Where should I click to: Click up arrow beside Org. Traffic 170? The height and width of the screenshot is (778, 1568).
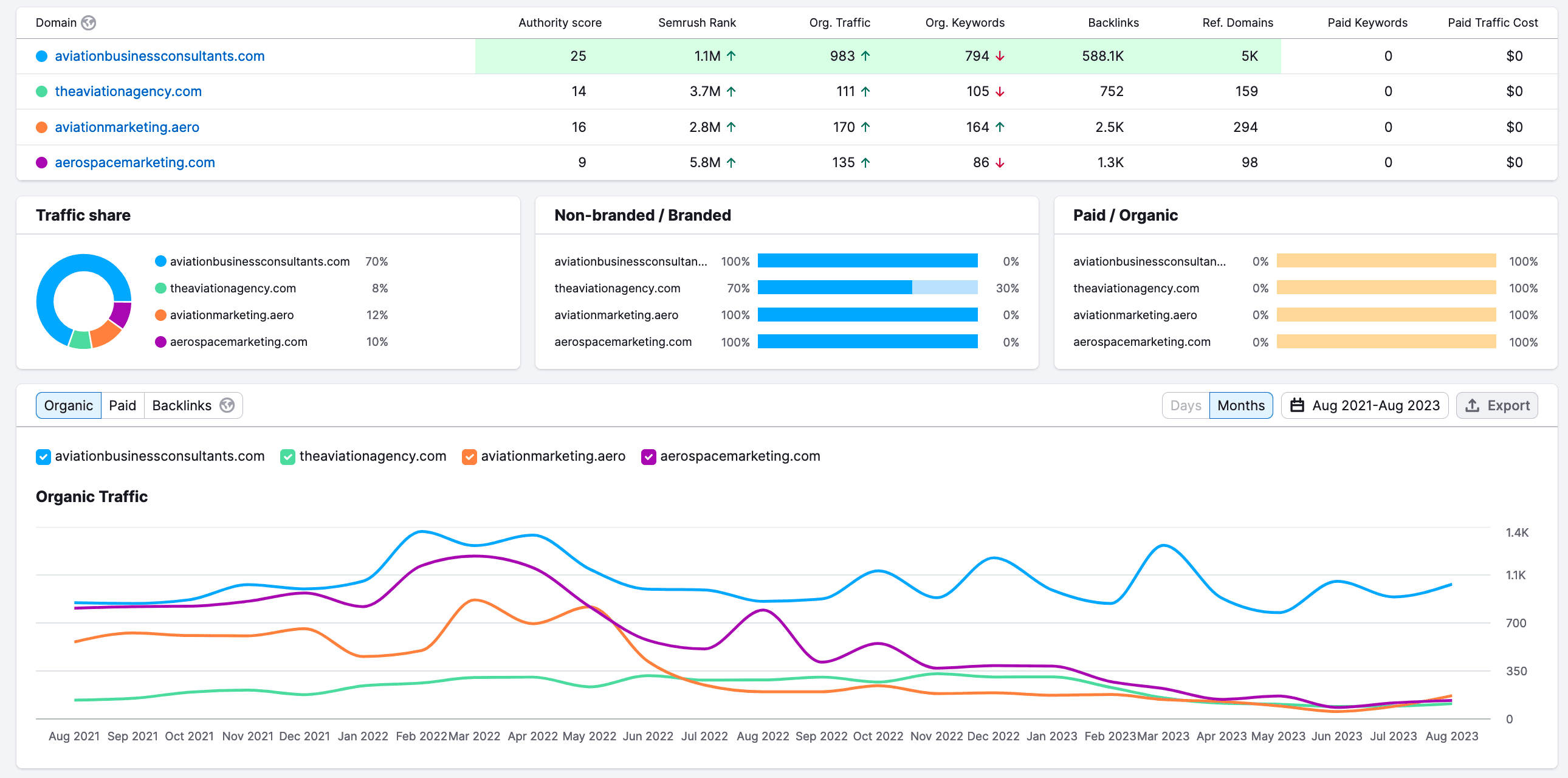point(865,126)
